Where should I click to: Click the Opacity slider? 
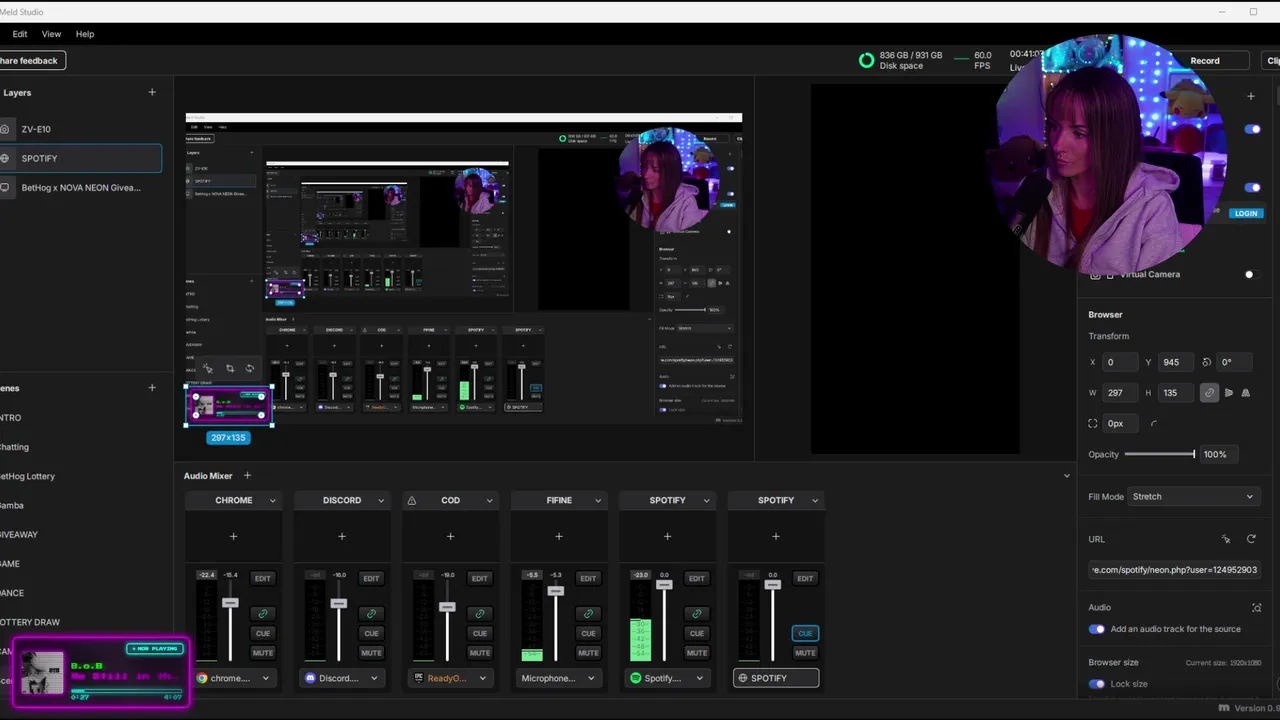tap(1160, 454)
